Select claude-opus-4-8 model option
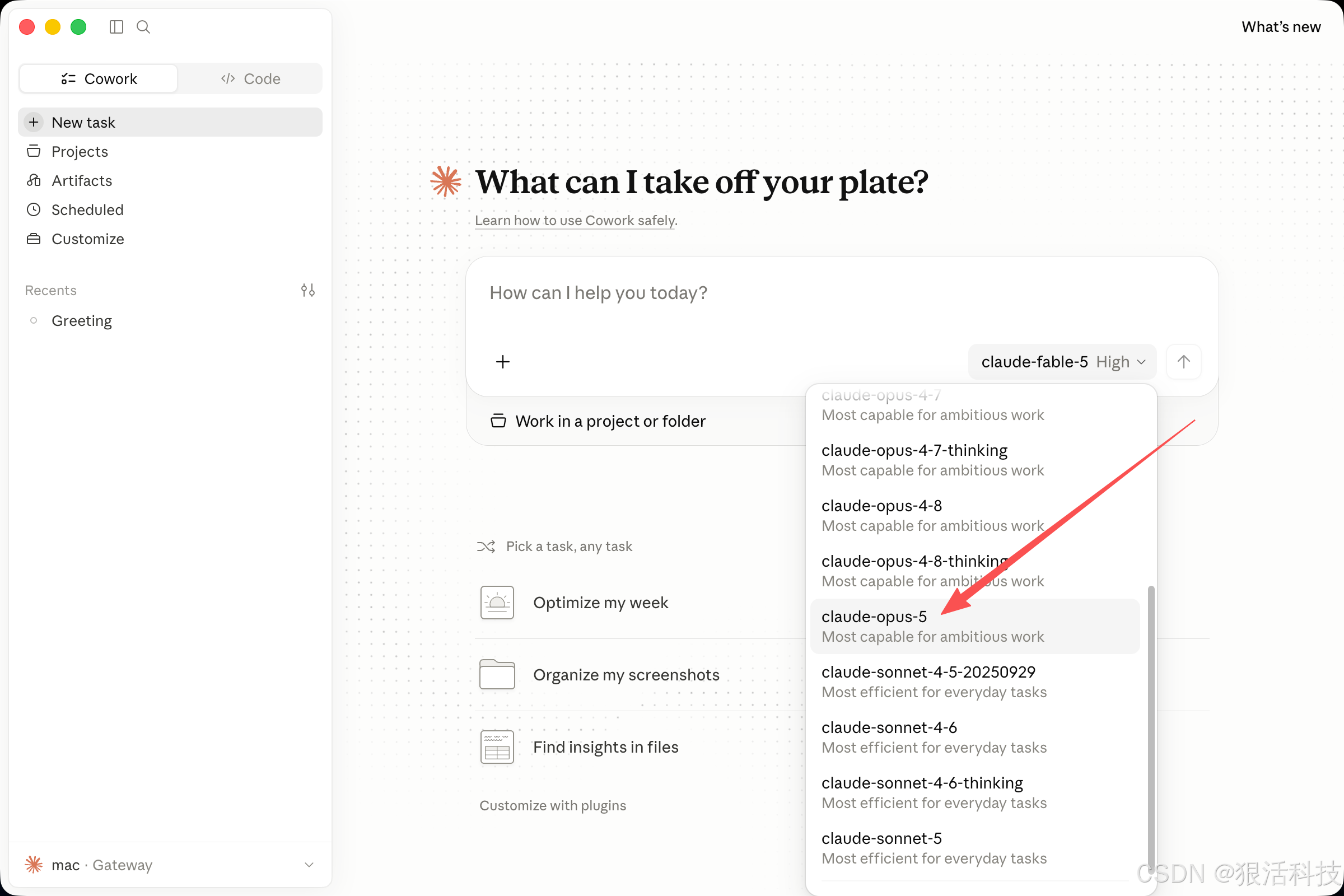The width and height of the screenshot is (1344, 896). pyautogui.click(x=975, y=515)
